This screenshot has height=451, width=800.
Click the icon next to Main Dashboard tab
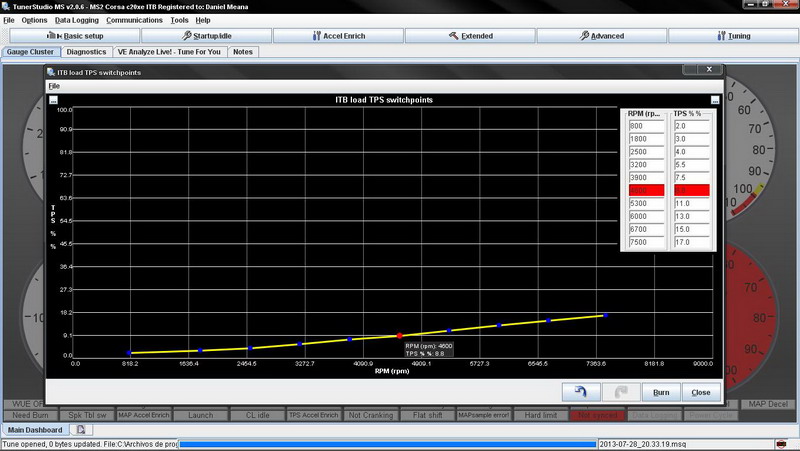tap(79, 429)
